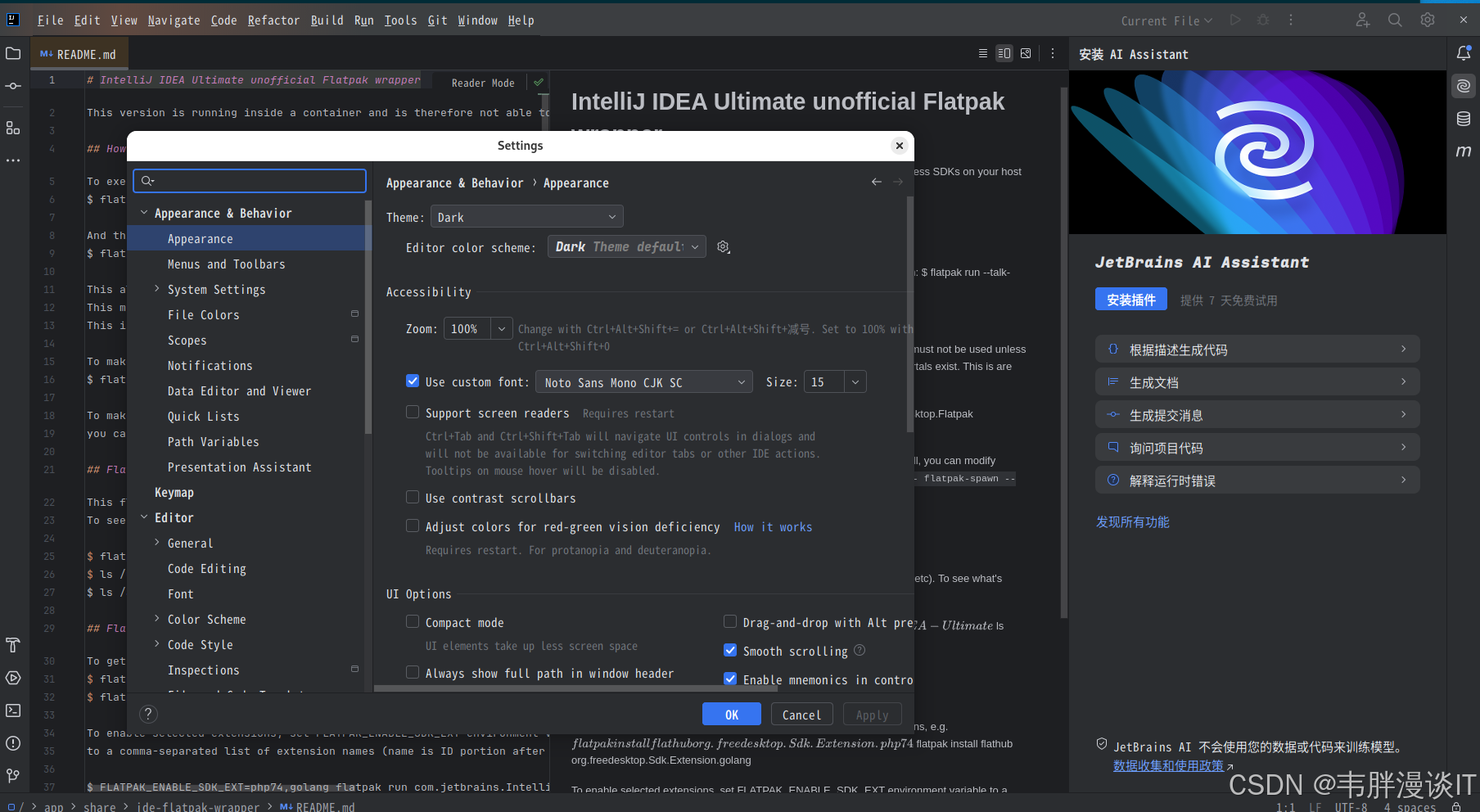Expand System Settings tree node
This screenshot has height=812, width=1480.
tap(157, 289)
